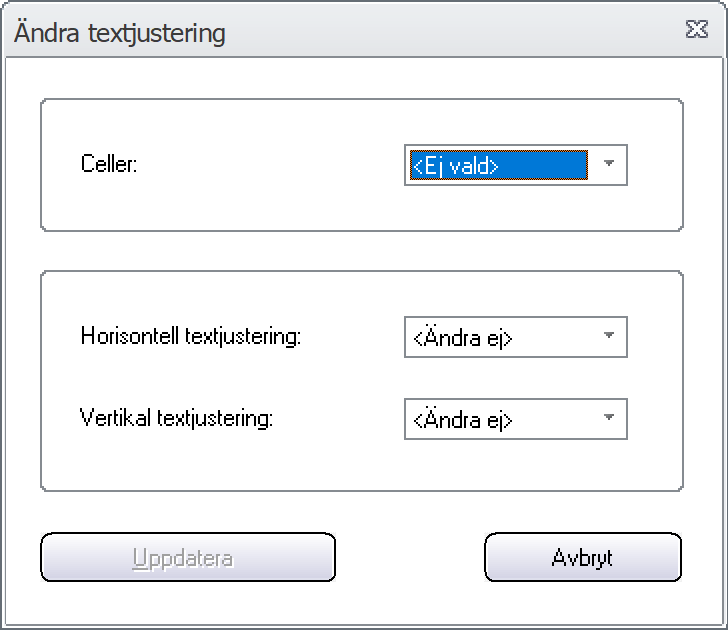The width and height of the screenshot is (728, 630).
Task: Open the Celler dropdown arrow
Action: coord(609,163)
